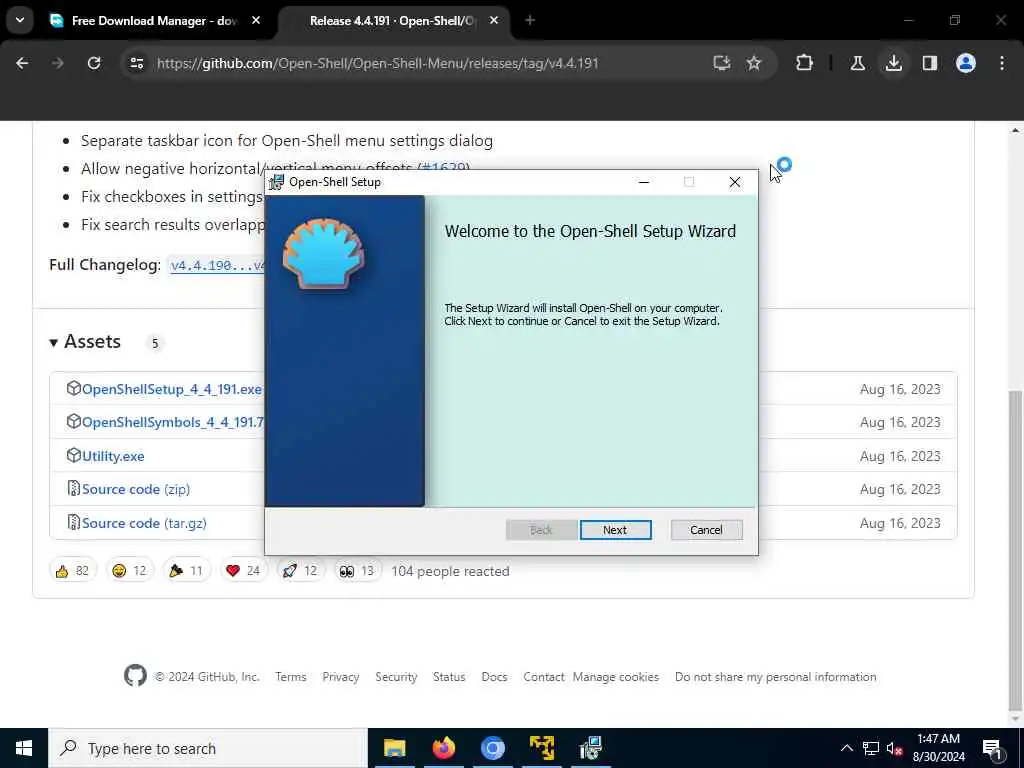Click the 104 people reacted text
The width and height of the screenshot is (1024, 768).
point(450,571)
